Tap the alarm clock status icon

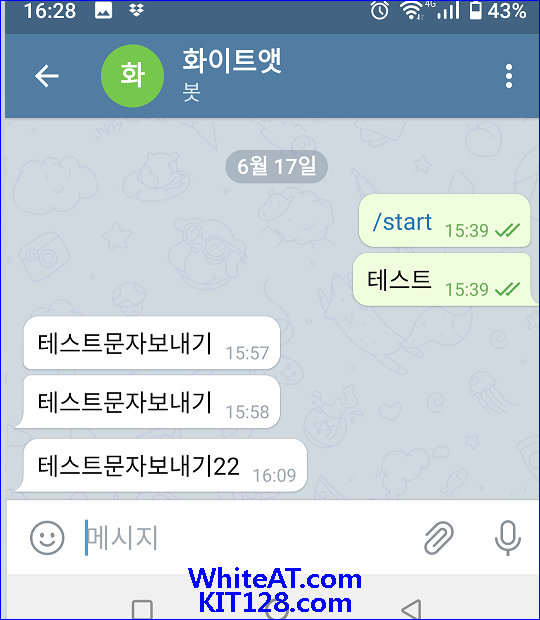click(x=380, y=11)
